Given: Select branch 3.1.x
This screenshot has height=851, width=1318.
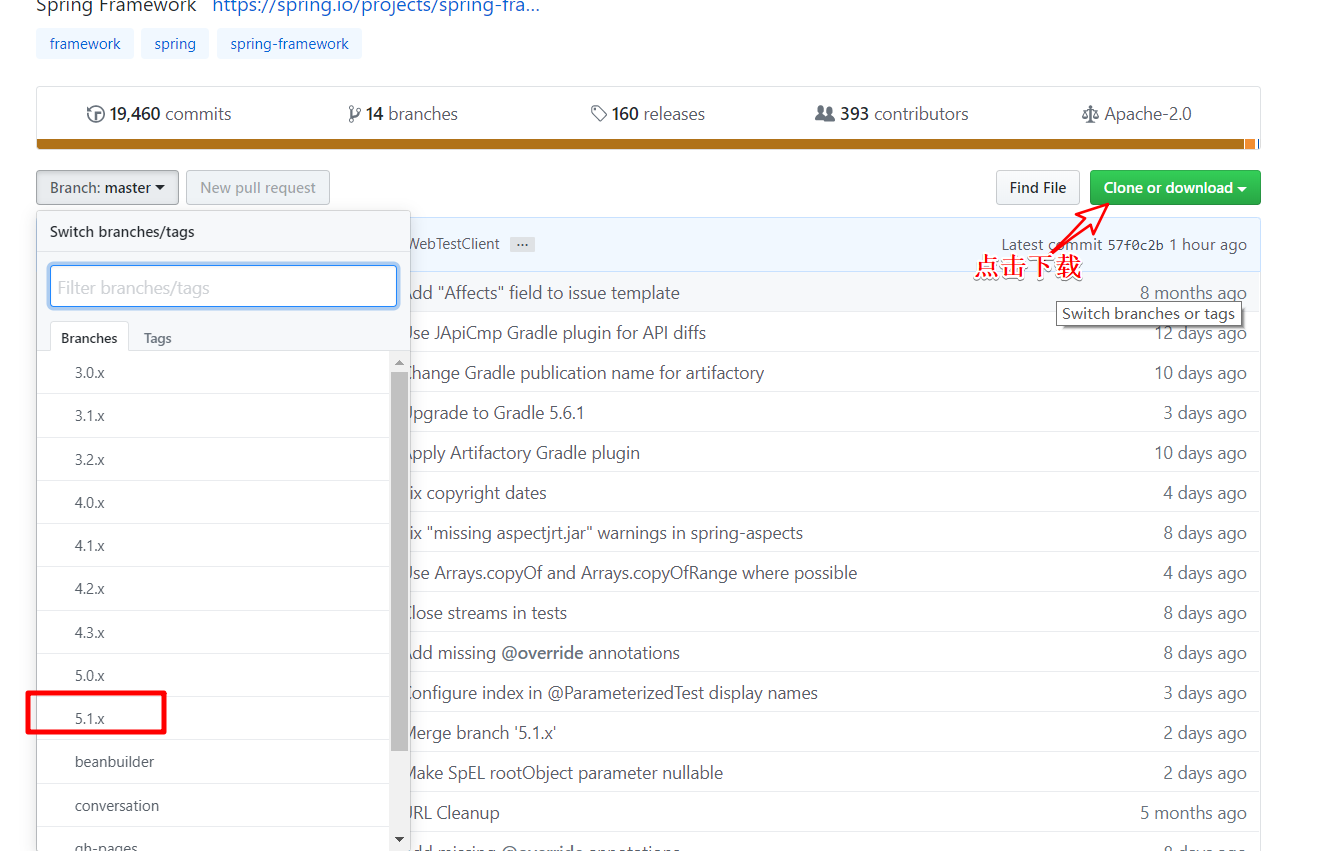Looking at the screenshot, I should pos(213,415).
